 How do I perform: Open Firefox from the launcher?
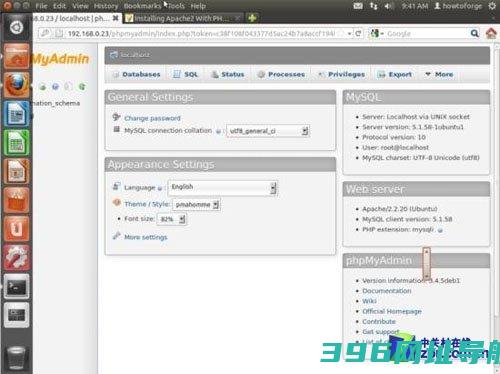(16, 85)
